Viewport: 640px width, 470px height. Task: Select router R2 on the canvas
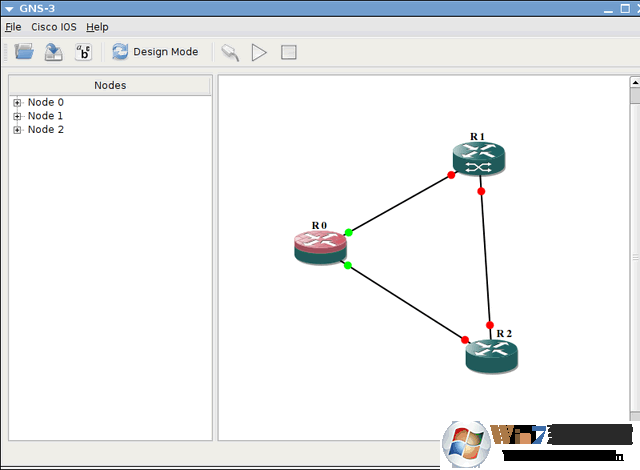(492, 357)
